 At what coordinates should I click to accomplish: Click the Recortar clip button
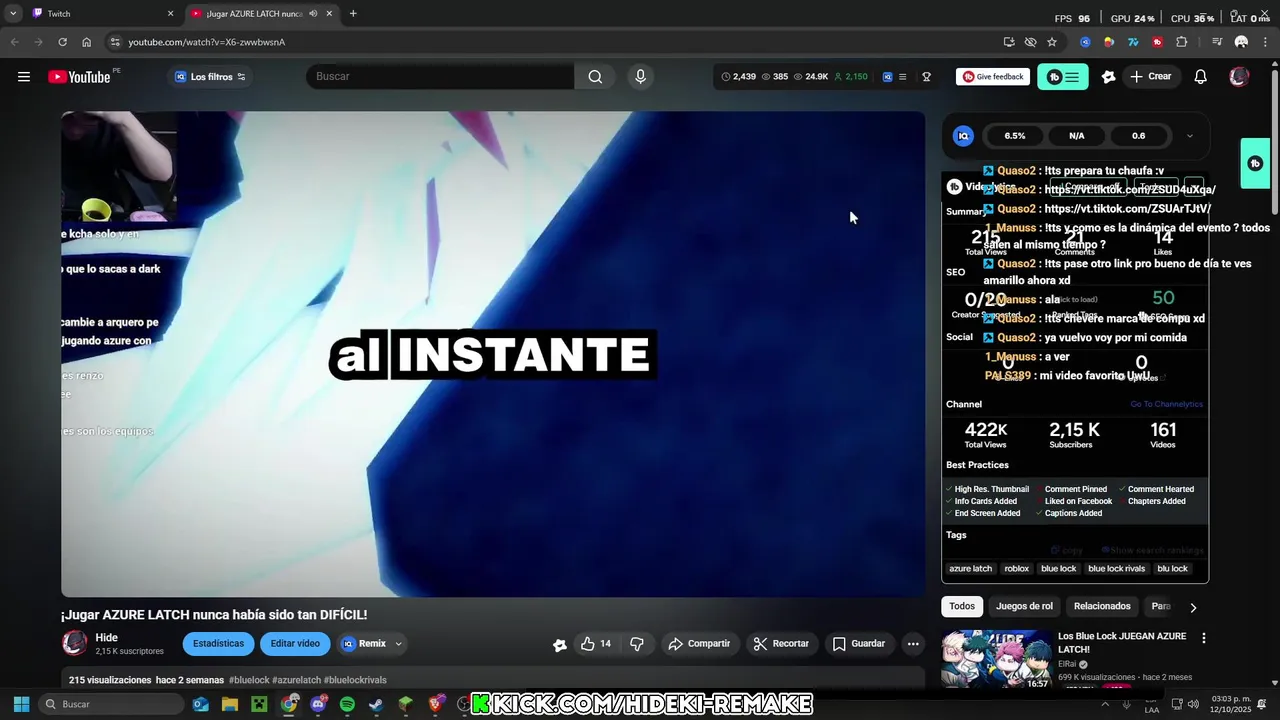tap(781, 644)
